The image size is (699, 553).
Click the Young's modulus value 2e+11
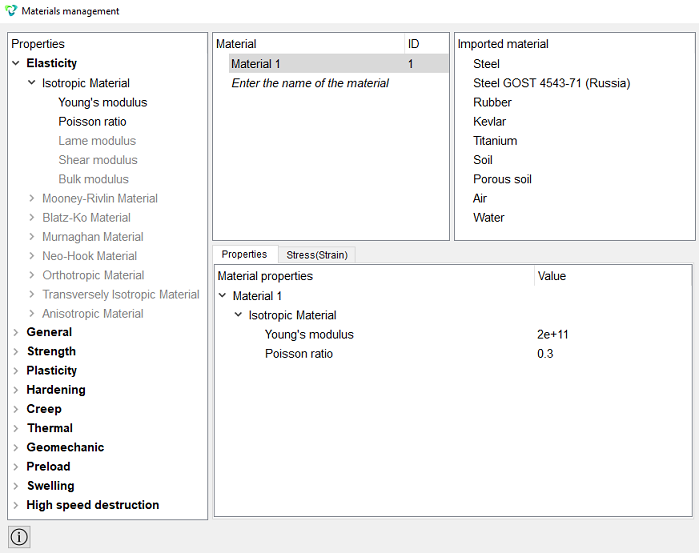pos(553,334)
